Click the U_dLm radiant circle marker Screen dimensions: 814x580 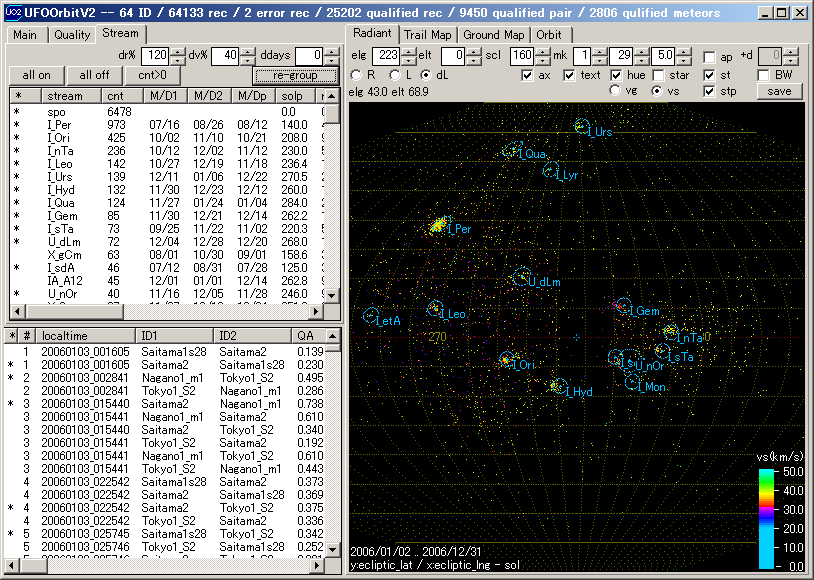(x=521, y=277)
